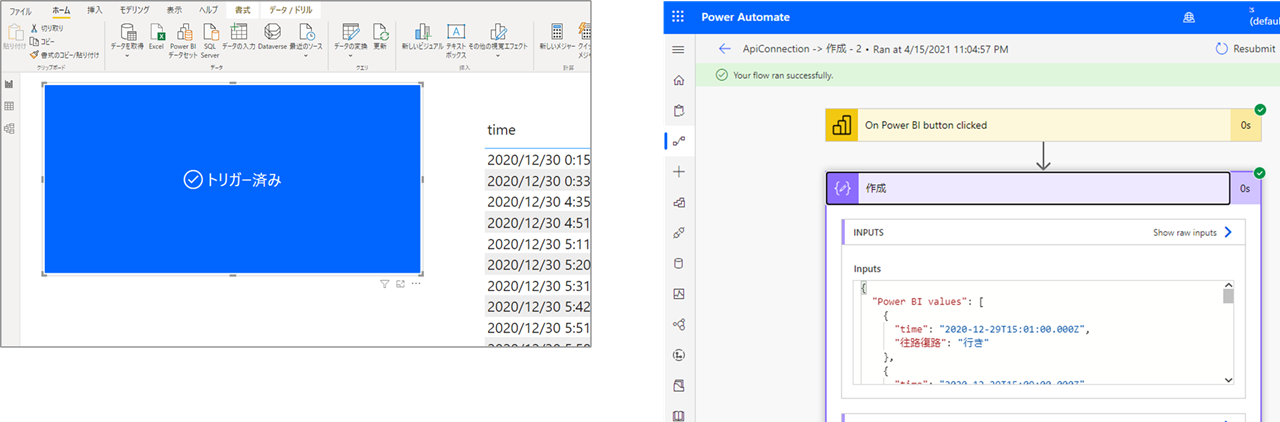1280x422 pixels.
Task: Open the データ / ドリル ribbon tab
Action: pyautogui.click(x=290, y=9)
